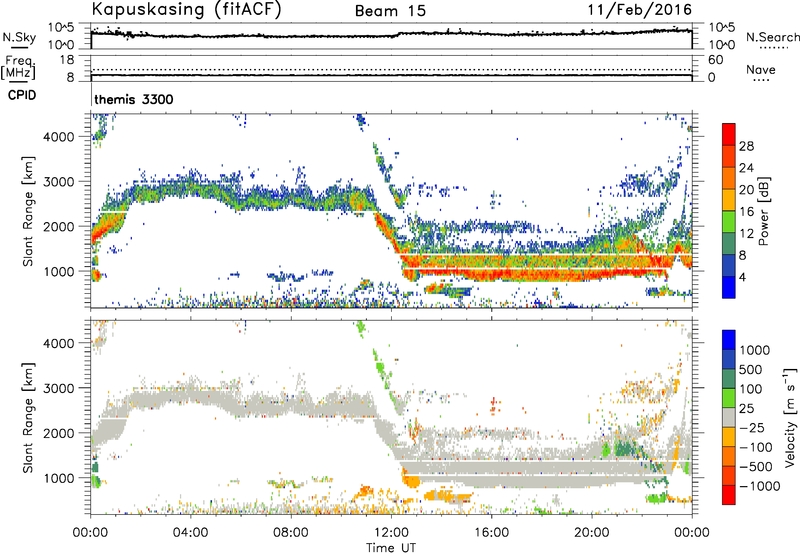Viewport: 800px width, 554px height.
Task: Click the -1000 velocity colorbar label
Action: tap(760, 486)
